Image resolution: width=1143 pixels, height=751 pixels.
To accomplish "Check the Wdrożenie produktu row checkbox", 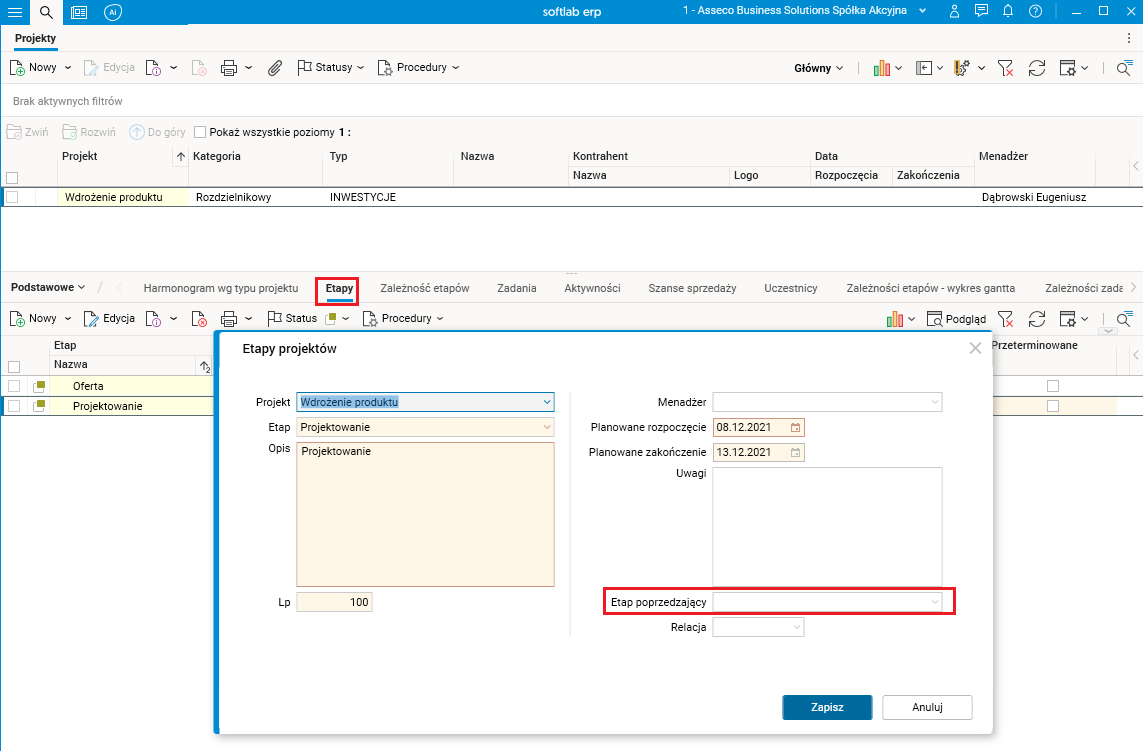I will [x=12, y=197].
